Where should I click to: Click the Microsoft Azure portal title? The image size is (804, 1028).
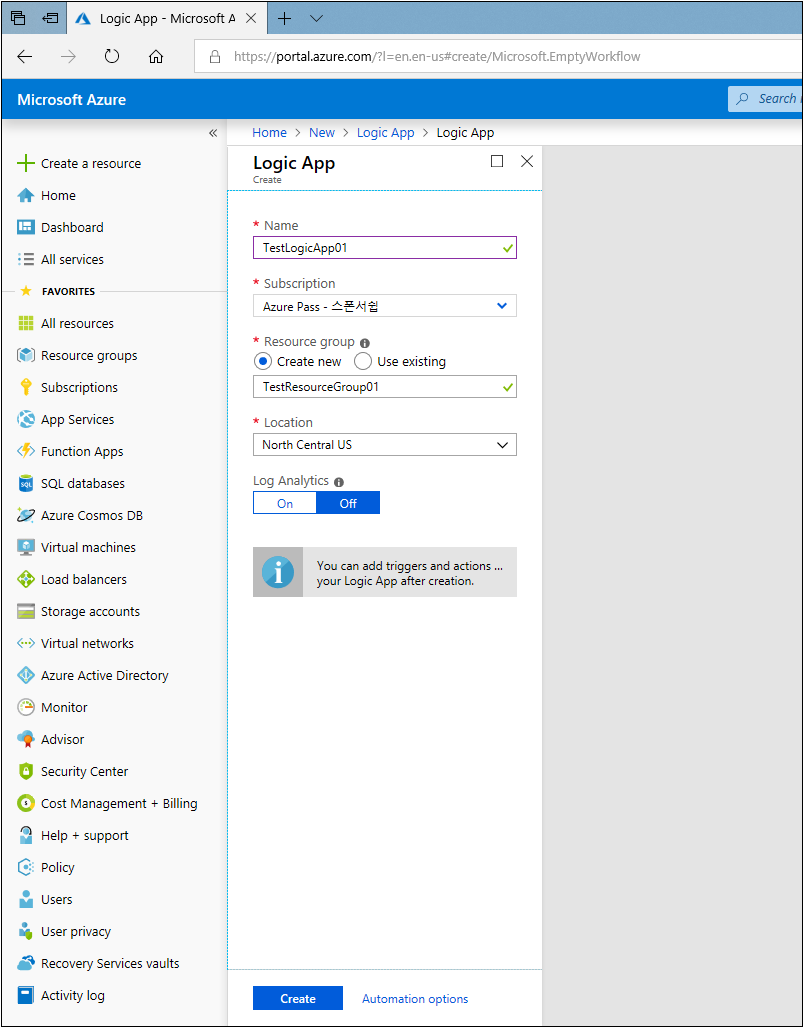click(71, 100)
